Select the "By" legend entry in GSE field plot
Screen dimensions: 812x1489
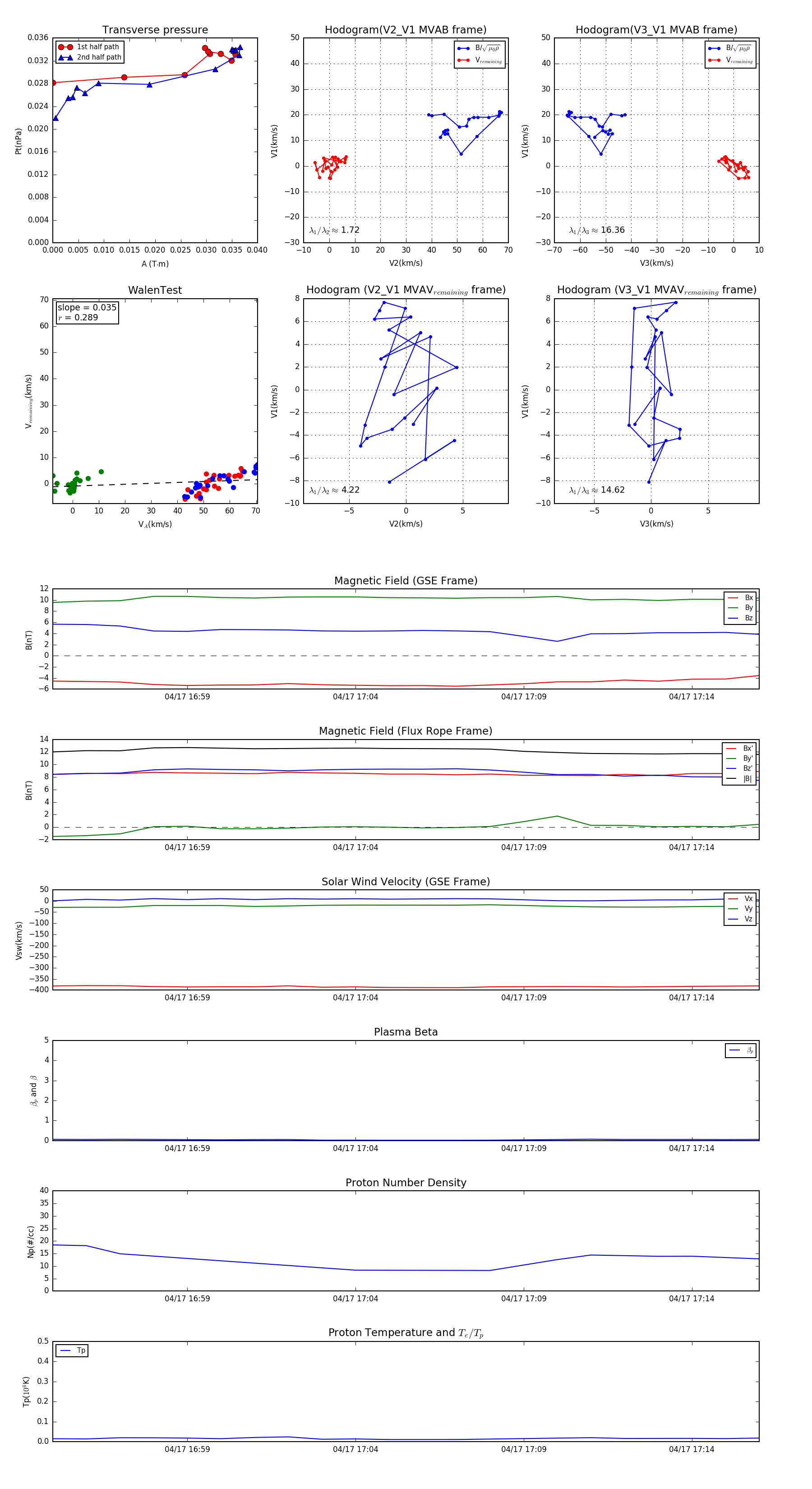740,608
